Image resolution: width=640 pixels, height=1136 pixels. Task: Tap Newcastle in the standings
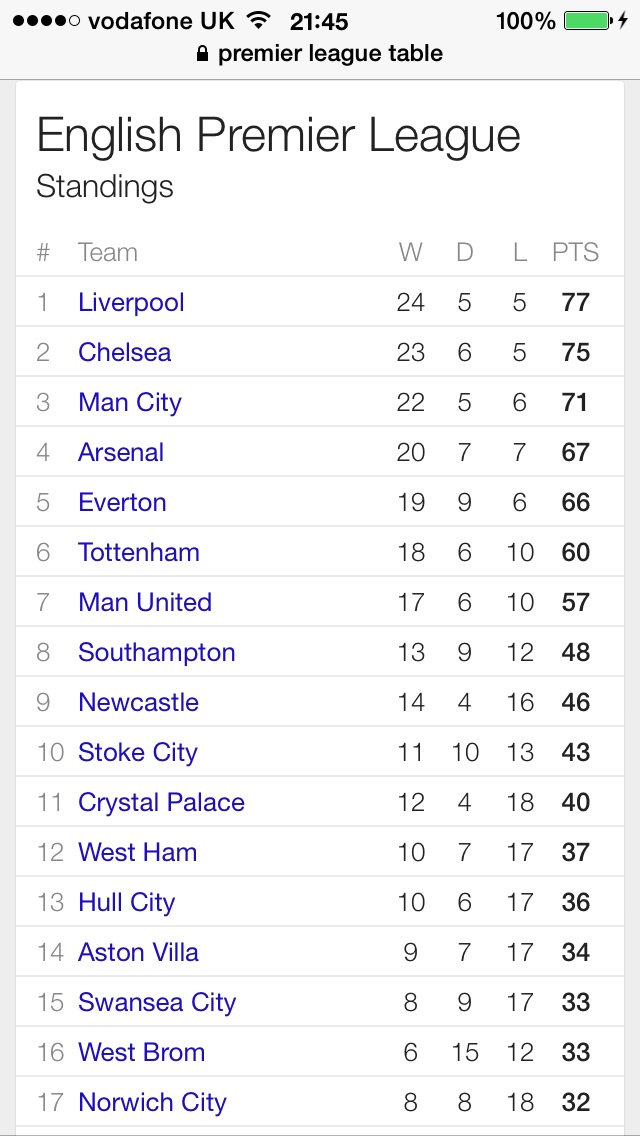pyautogui.click(x=138, y=702)
